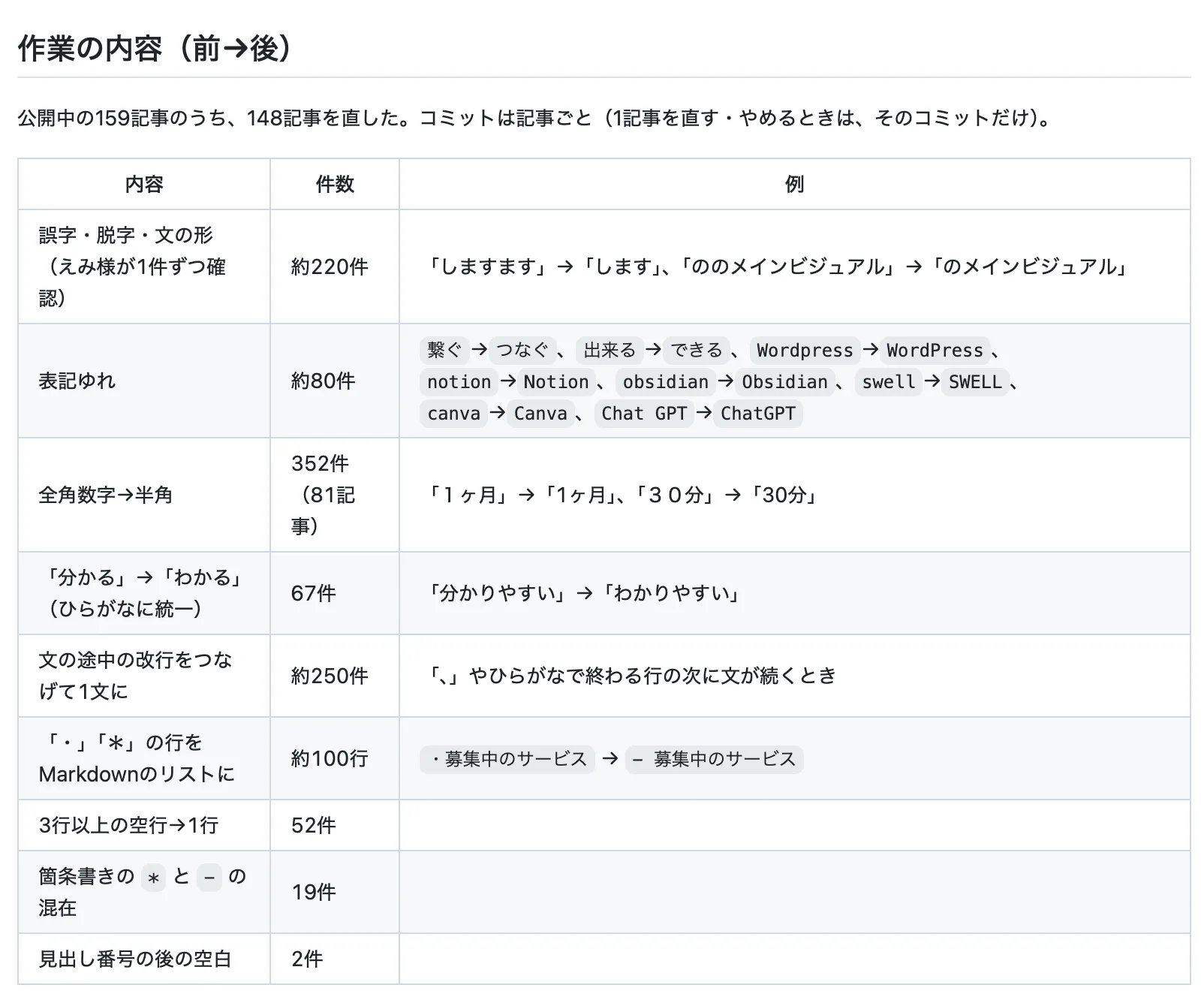
Task: Click the code tag 繋ぐ
Action: 444,350
